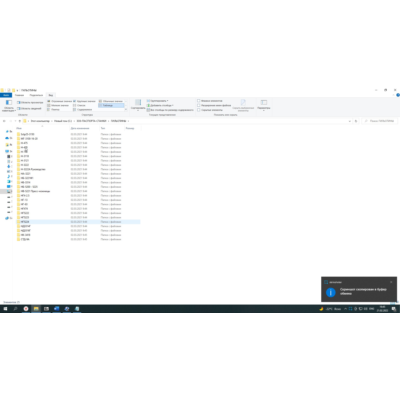The image size is (400, 400).
Task: Switch to the Home (Главная) ribbon tab
Action: tap(19, 95)
